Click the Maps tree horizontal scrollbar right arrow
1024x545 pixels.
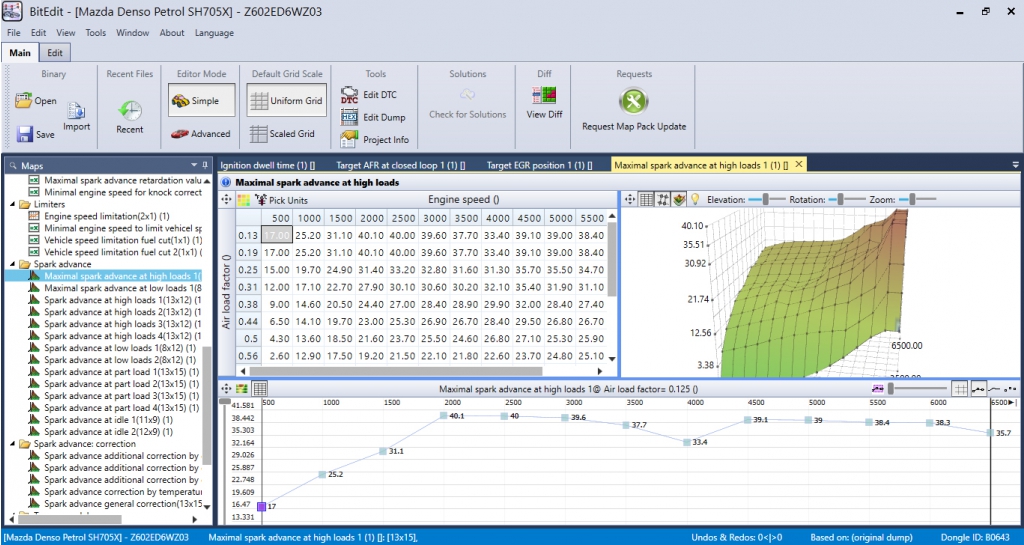[195, 520]
